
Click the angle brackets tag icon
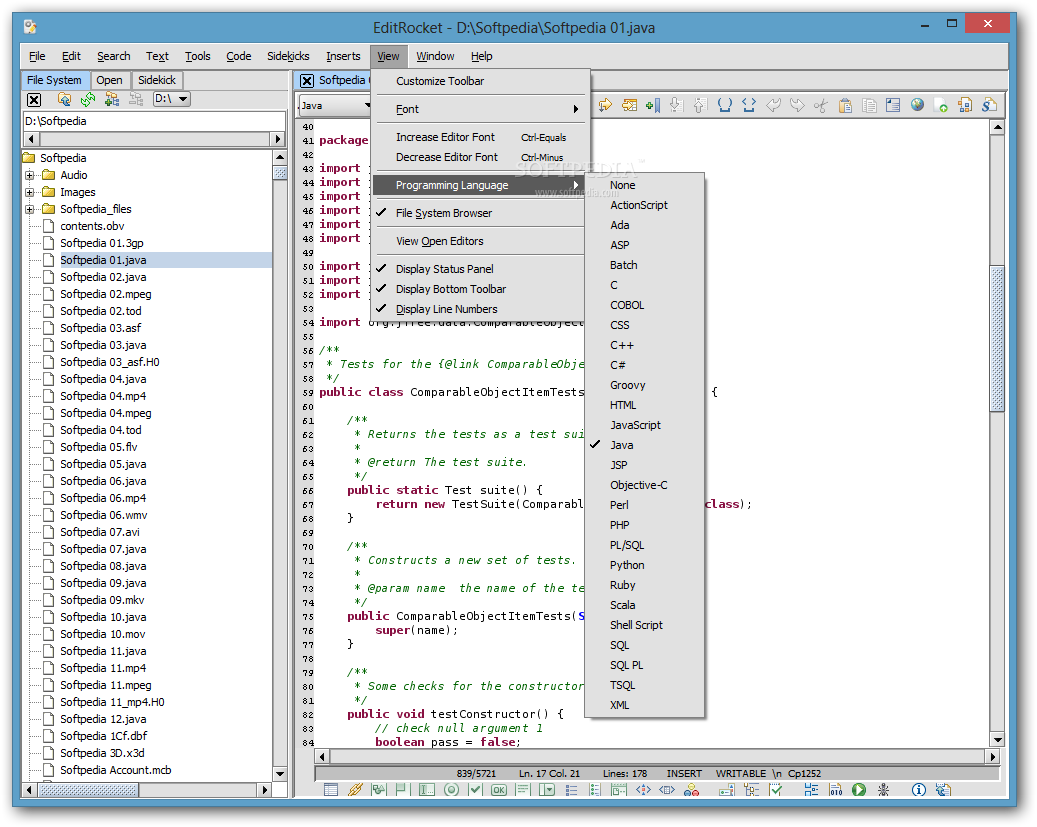tap(749, 105)
